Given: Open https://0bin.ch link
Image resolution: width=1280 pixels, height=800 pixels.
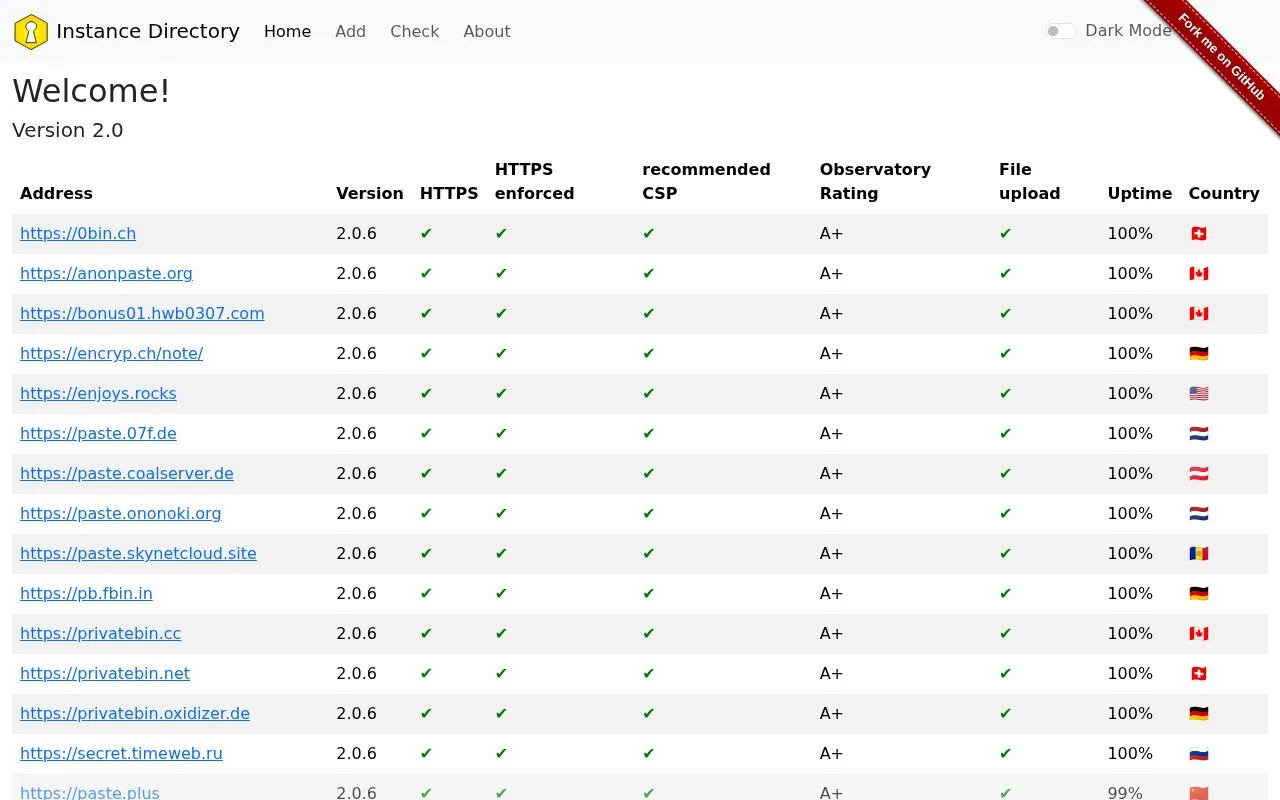Looking at the screenshot, I should pyautogui.click(x=78, y=233).
